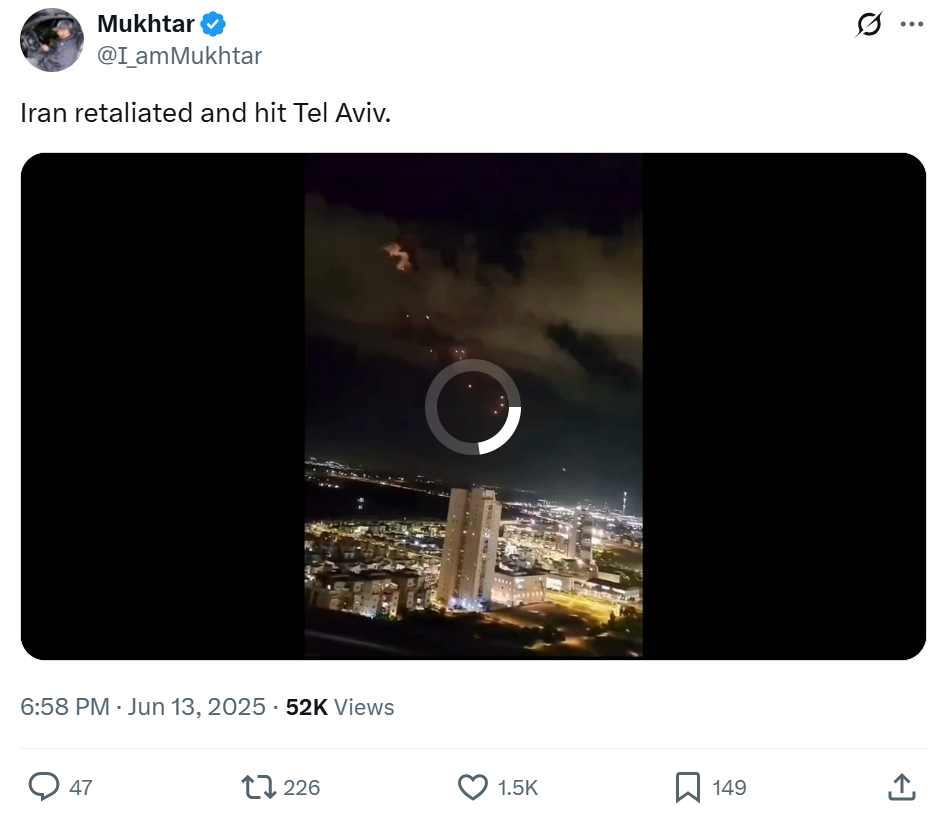Click the 52K Views count
946x818 pixels.
pyautogui.click(x=340, y=707)
